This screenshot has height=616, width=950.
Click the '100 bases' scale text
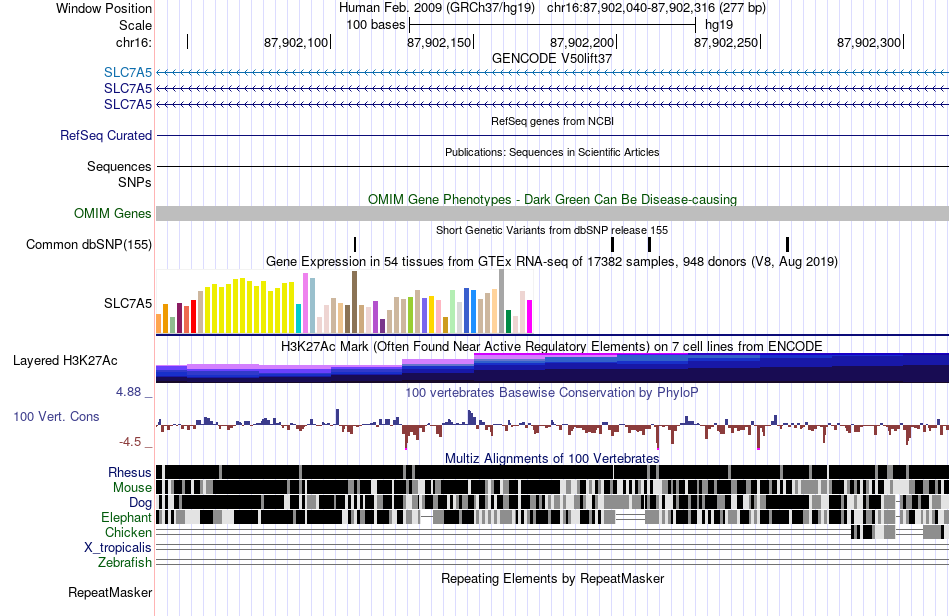(x=376, y=25)
